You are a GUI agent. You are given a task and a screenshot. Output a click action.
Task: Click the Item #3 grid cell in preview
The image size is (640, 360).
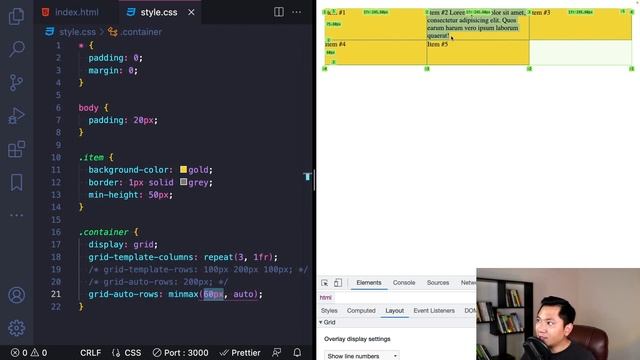580,24
